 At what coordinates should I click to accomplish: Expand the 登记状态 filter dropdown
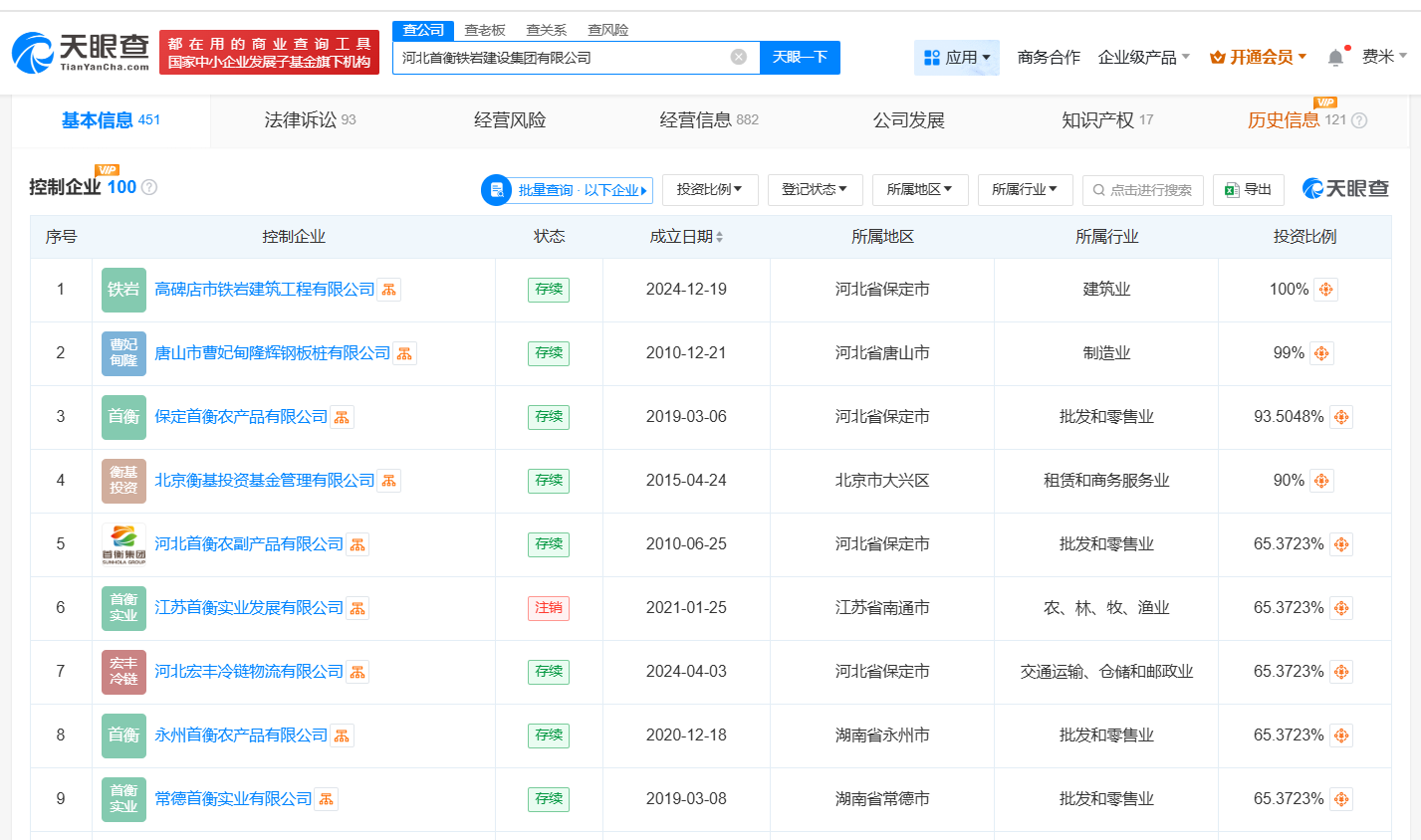pos(815,189)
